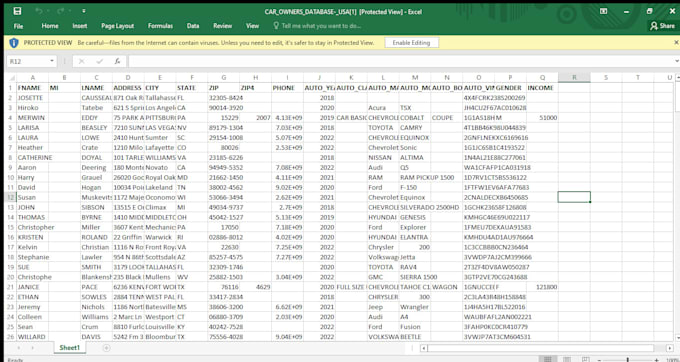Click the cell containing CAMRY
Image resolution: width=680 pixels, height=362 pixels.
(x=415, y=127)
